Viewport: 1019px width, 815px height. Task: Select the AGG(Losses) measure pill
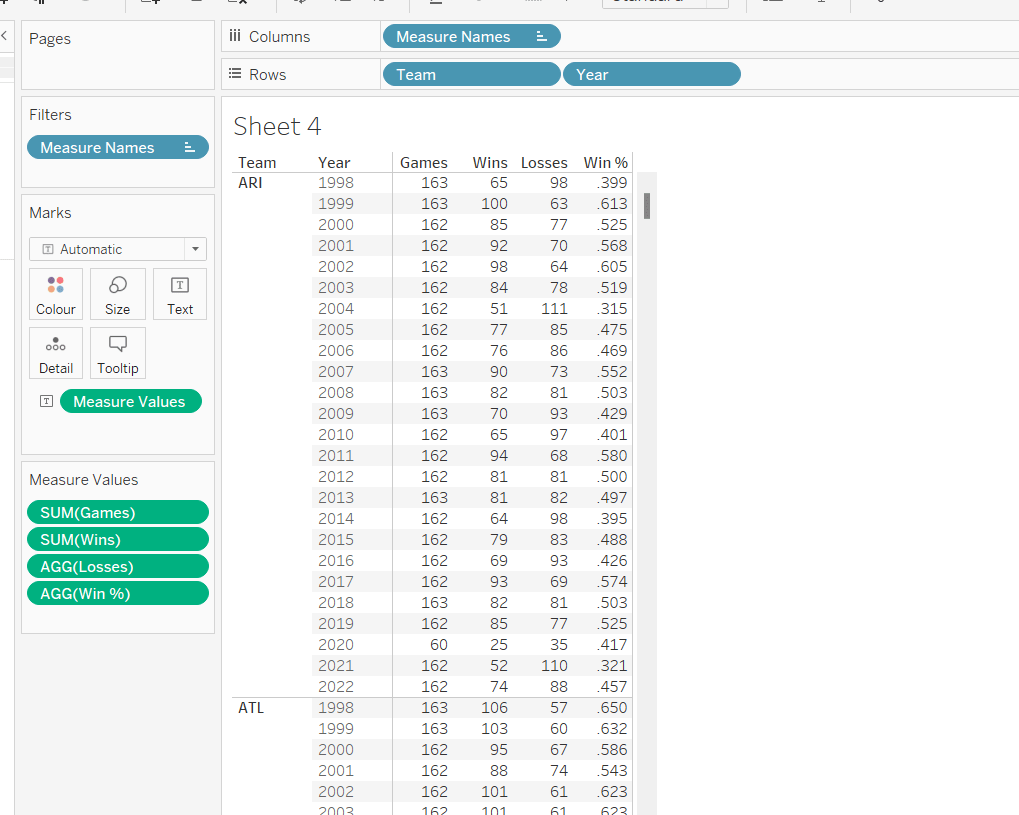click(x=117, y=566)
